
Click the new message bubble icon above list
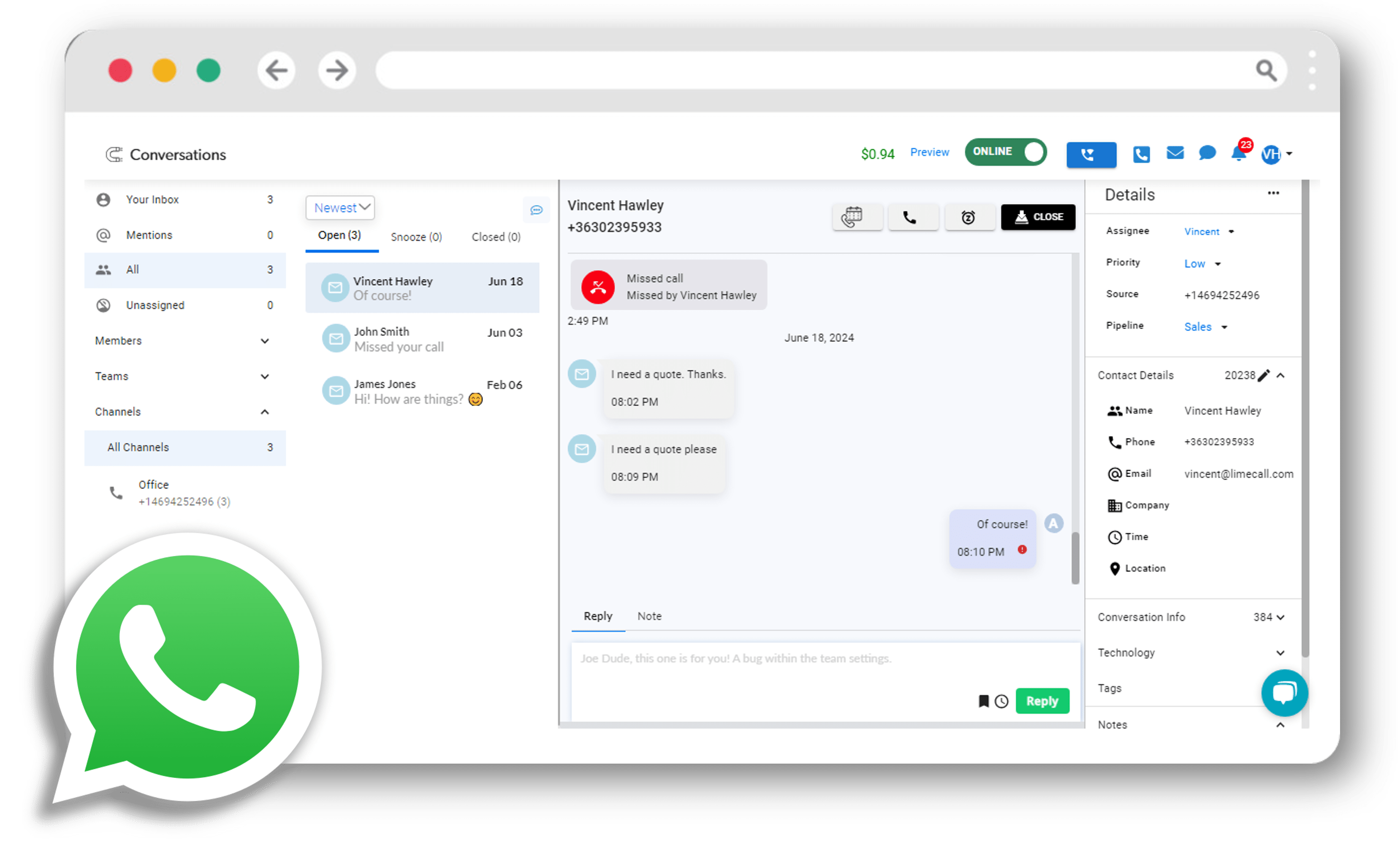536,210
